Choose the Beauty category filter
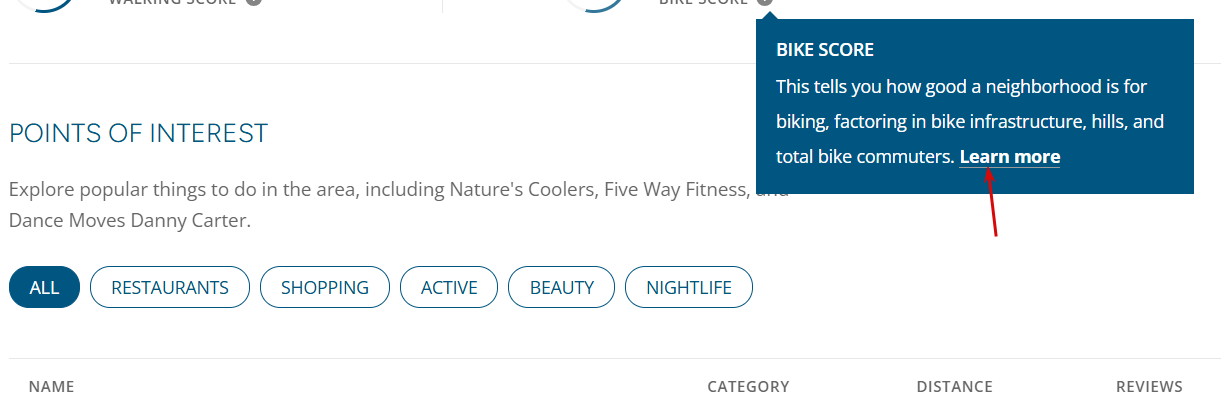The image size is (1221, 401). (562, 288)
